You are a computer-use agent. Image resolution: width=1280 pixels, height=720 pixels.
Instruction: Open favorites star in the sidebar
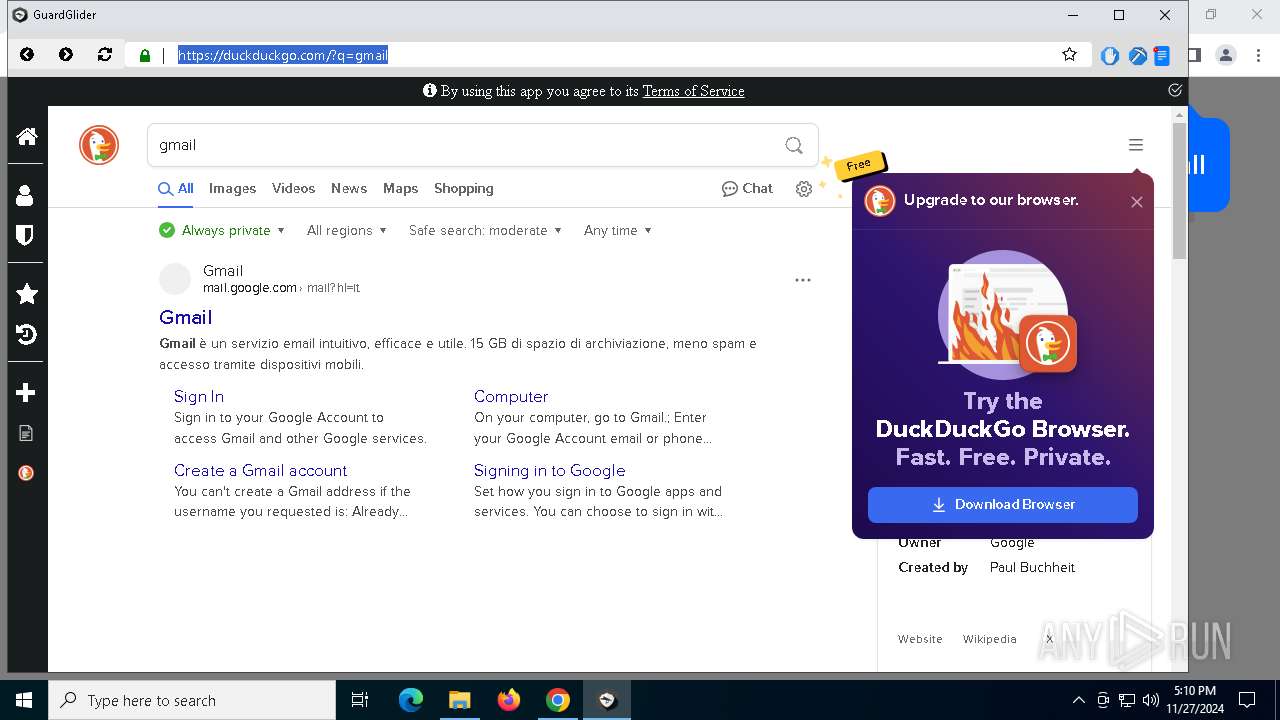[27, 294]
